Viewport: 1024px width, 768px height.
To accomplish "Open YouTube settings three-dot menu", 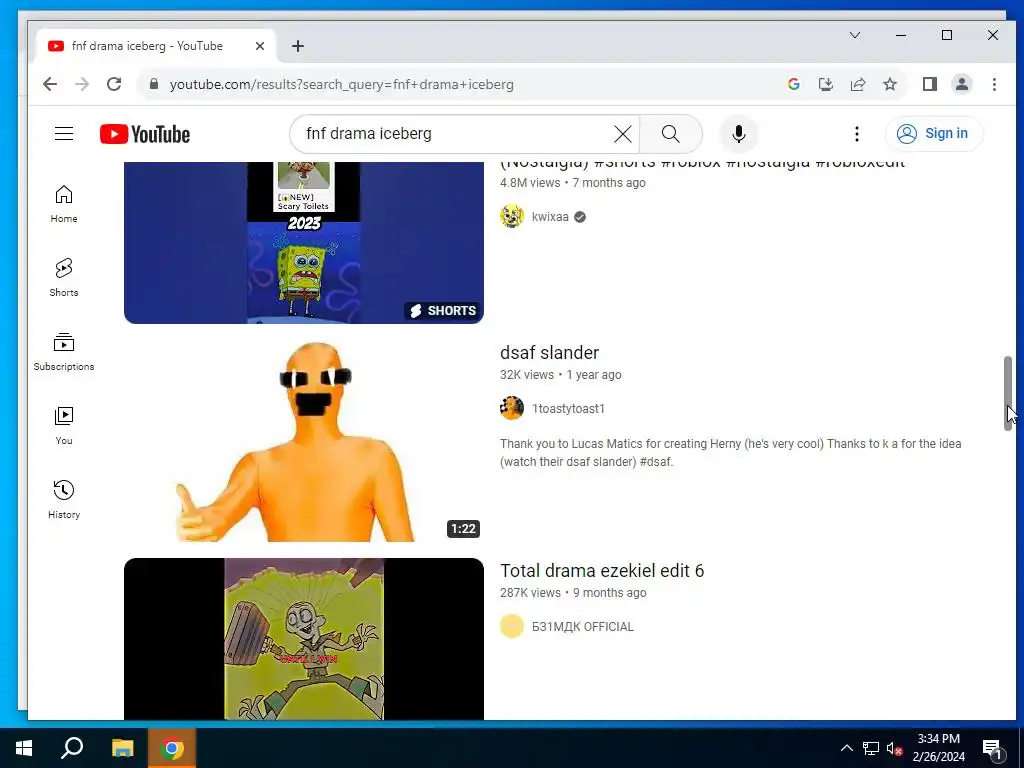I will pos(857,134).
